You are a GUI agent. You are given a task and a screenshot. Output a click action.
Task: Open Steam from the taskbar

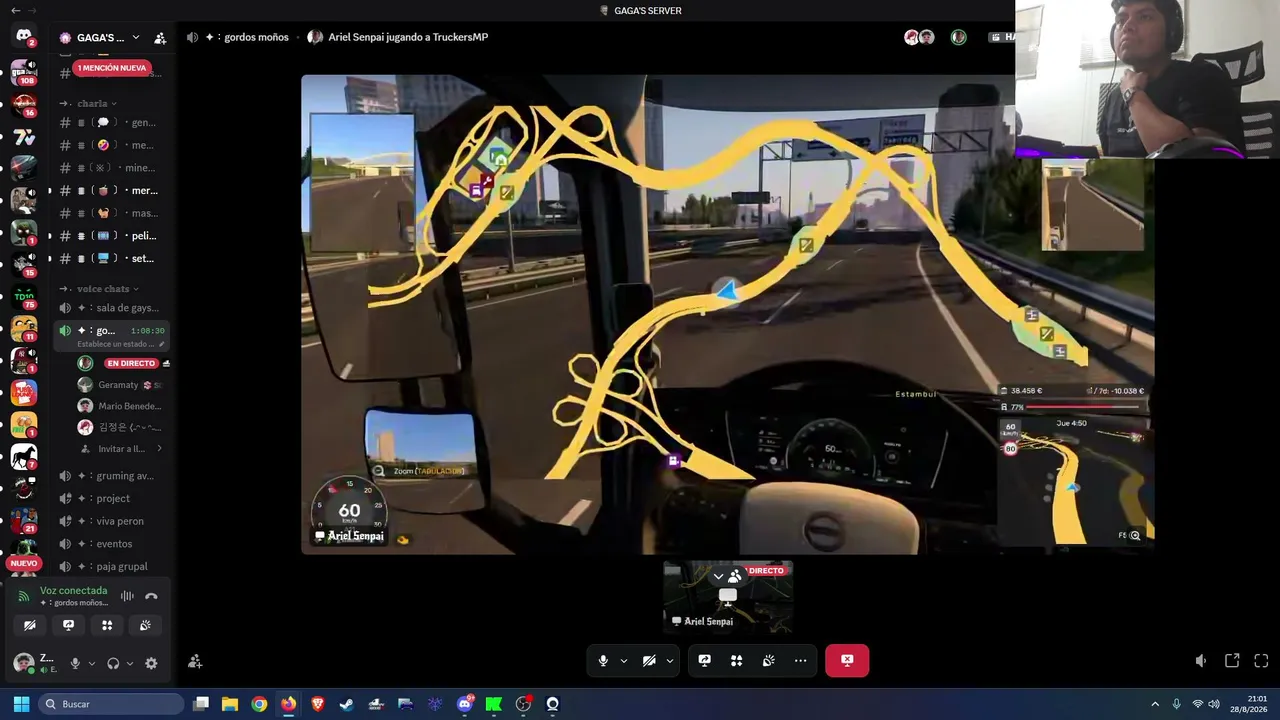pos(346,704)
